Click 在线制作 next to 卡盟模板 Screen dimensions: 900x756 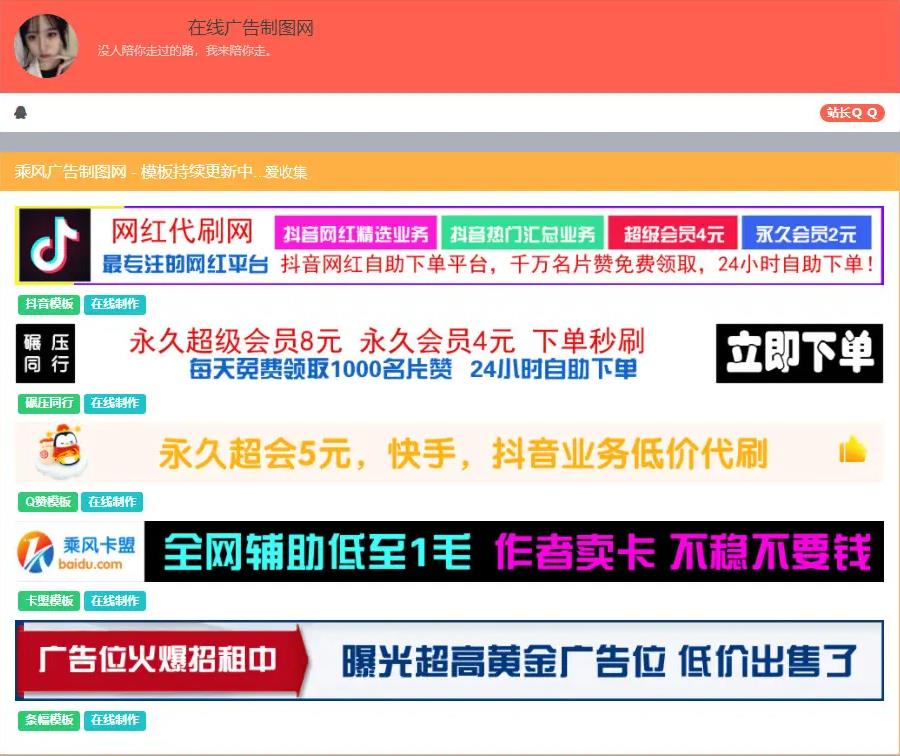coord(115,601)
